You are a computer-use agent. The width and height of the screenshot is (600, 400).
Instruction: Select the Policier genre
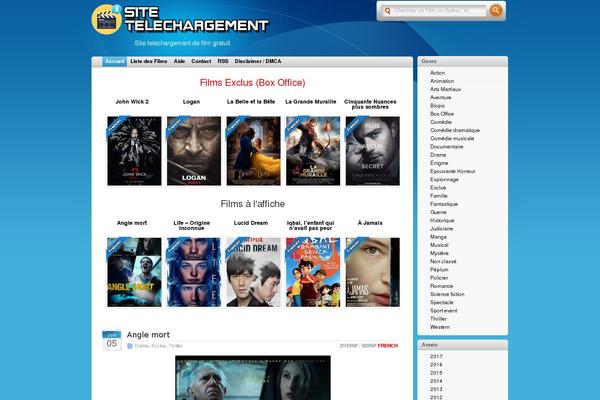439,278
